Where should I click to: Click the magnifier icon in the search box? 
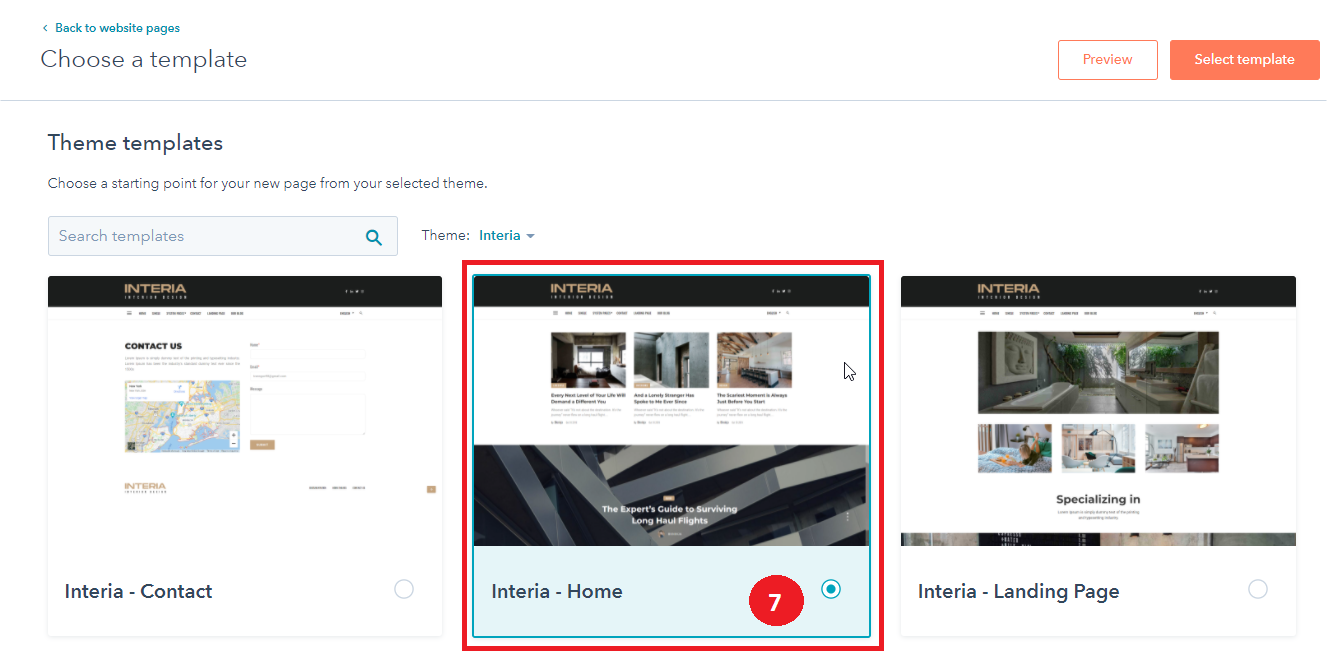(374, 237)
